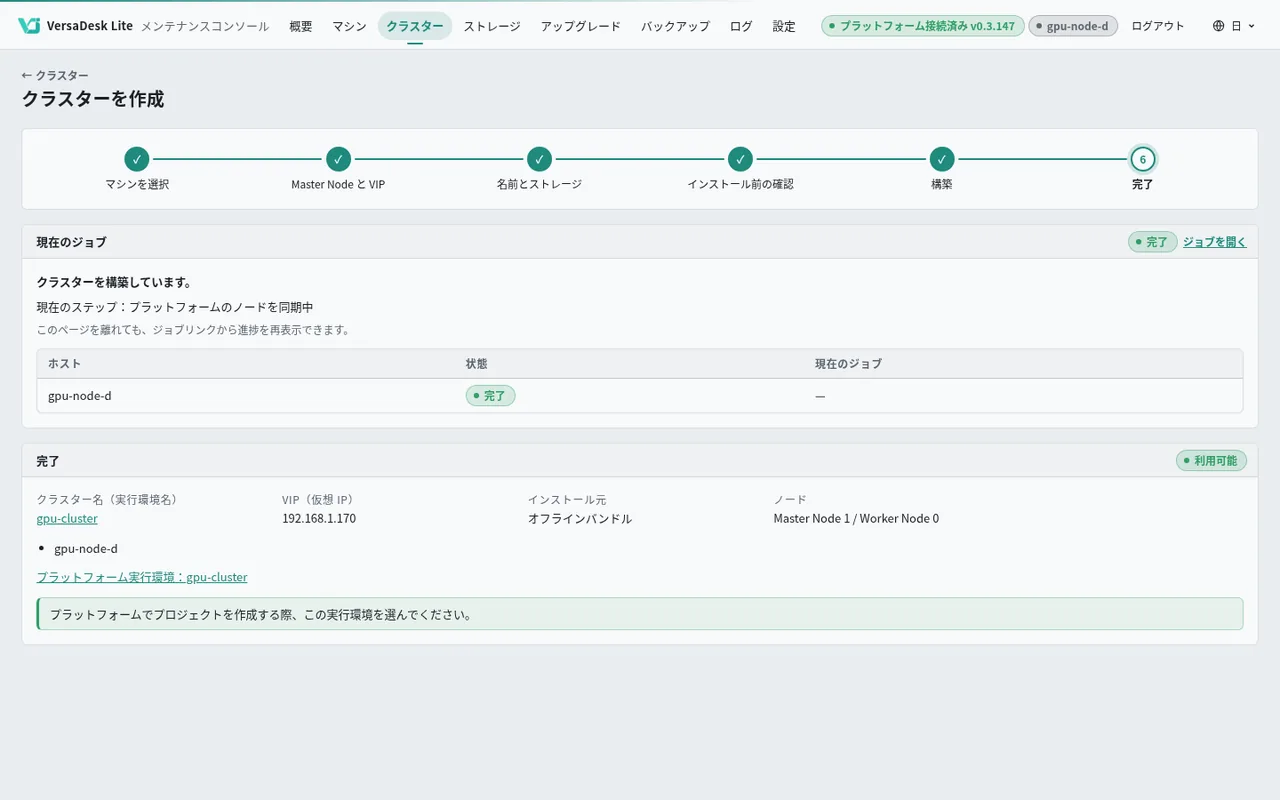The image size is (1280, 800).
Task: Click the 完了 status badge in gpu-node-d row
Action: pos(490,396)
